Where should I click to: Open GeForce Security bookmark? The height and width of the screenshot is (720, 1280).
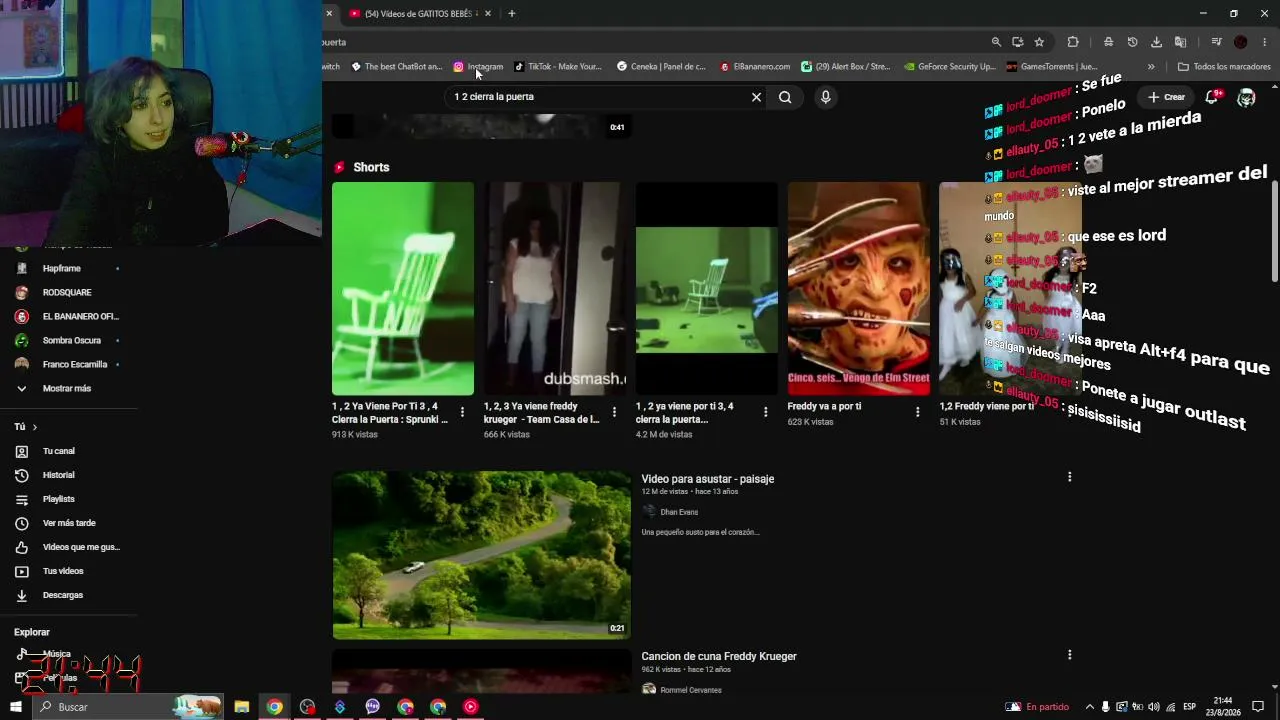[950, 67]
